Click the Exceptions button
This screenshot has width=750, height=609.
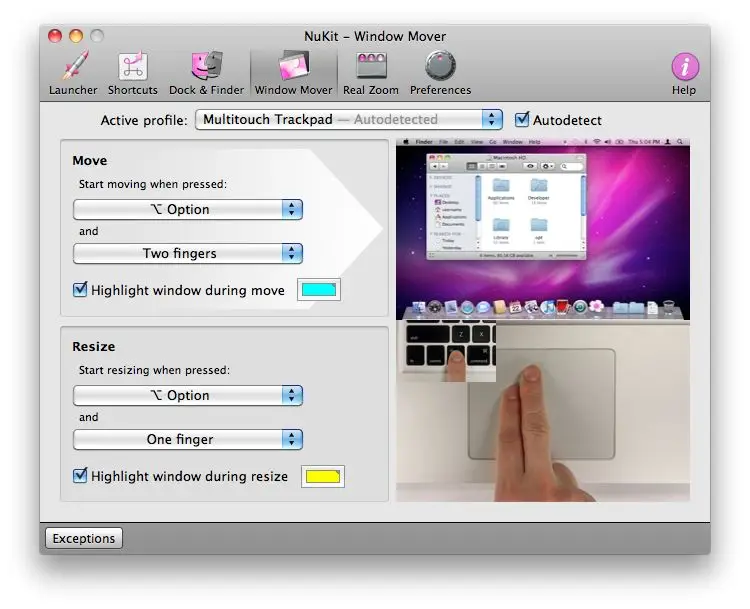click(x=84, y=538)
